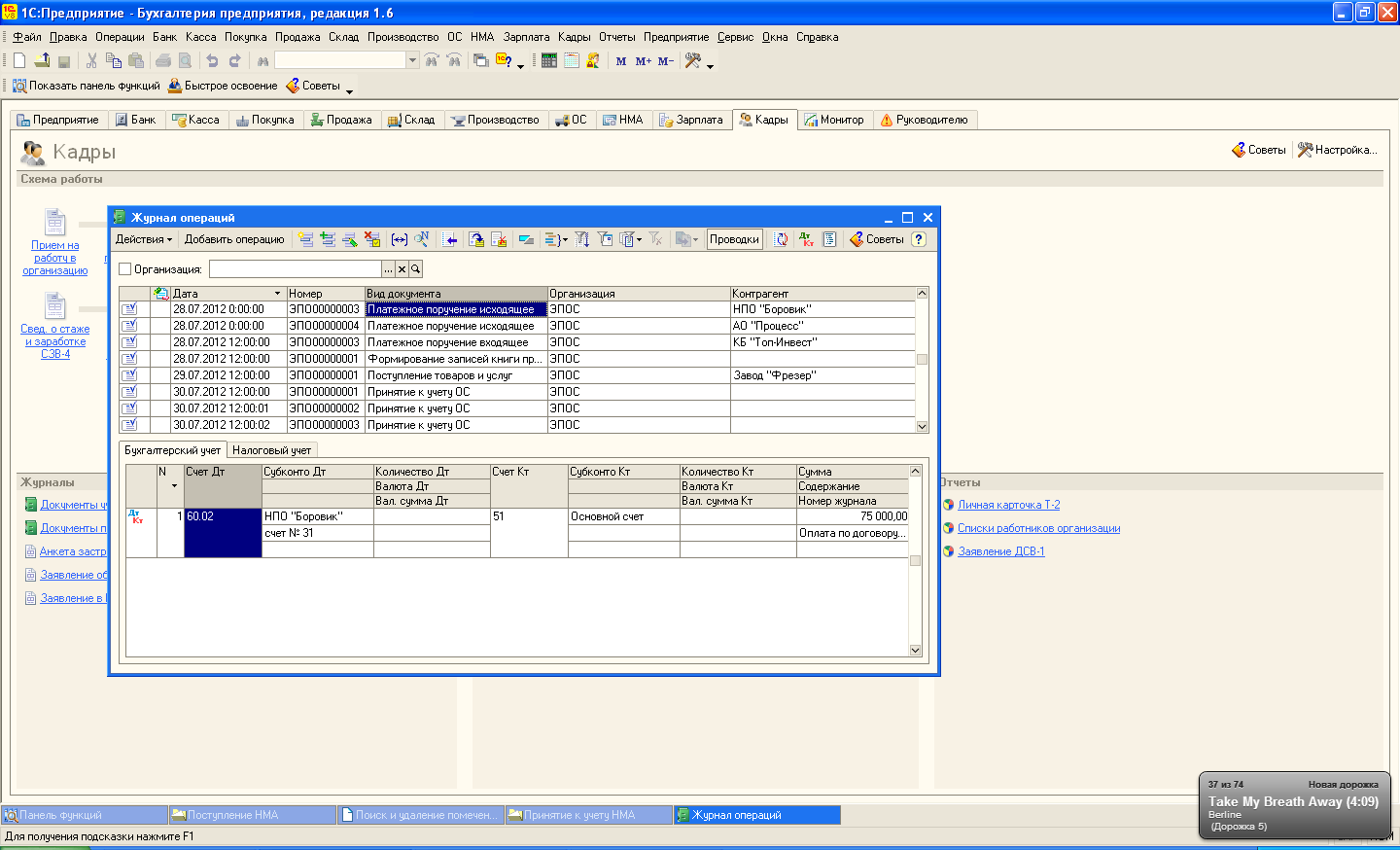Click the Open file icon in main toolbar

click(42, 60)
